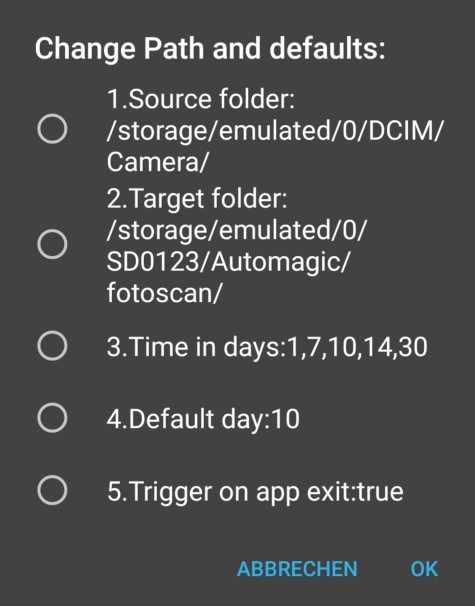The width and height of the screenshot is (475, 606).
Task: Pick the Default day radio circle
Action: (x=52, y=418)
